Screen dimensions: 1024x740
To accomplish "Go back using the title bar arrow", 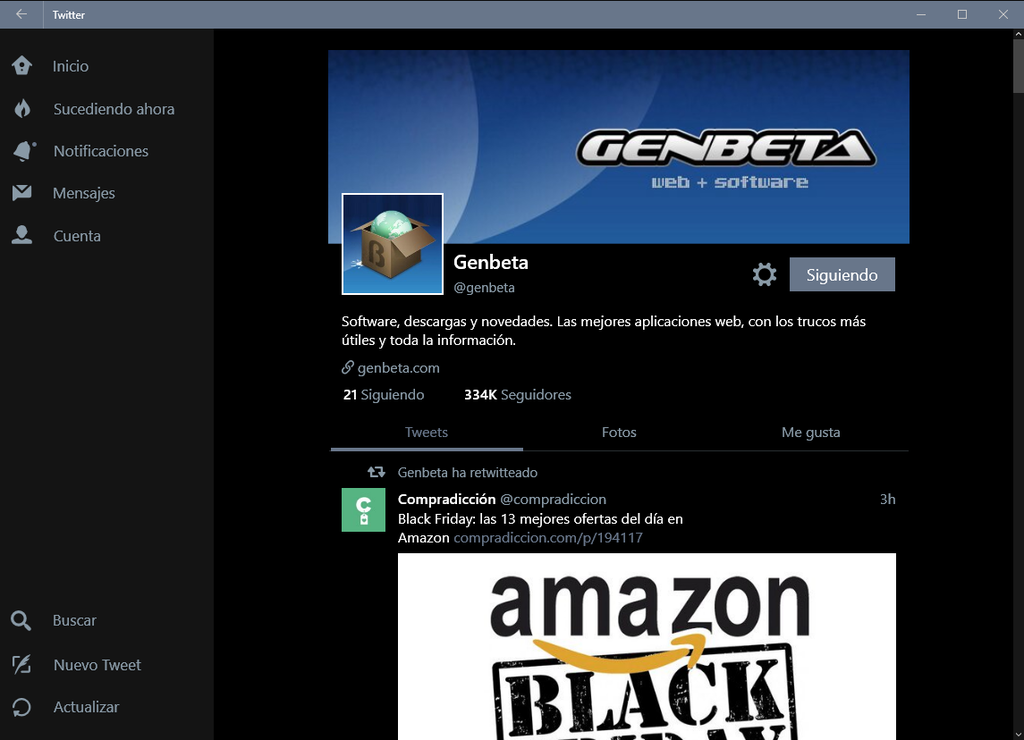I will 21,14.
